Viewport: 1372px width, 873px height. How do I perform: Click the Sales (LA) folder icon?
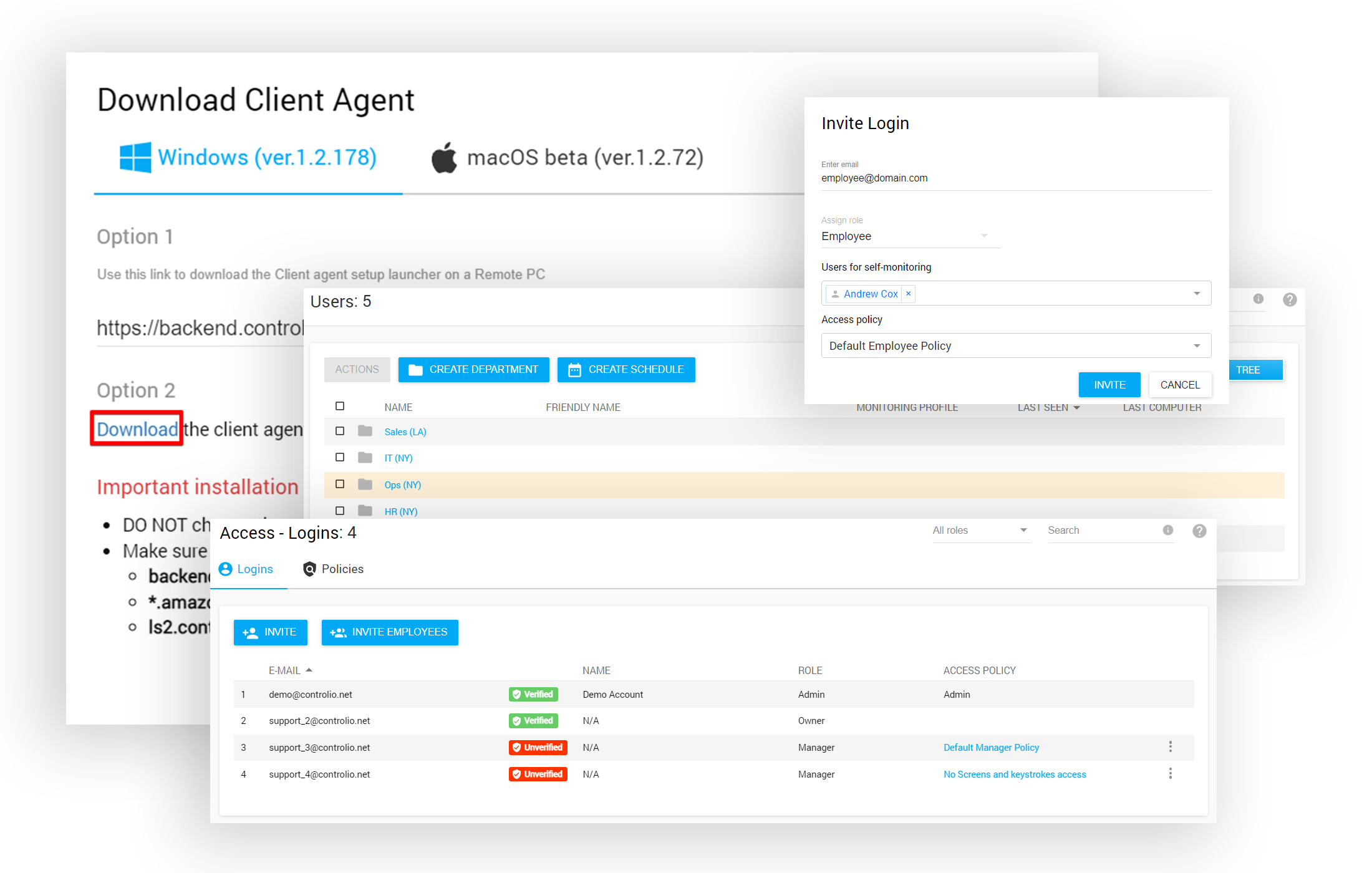[x=365, y=431]
